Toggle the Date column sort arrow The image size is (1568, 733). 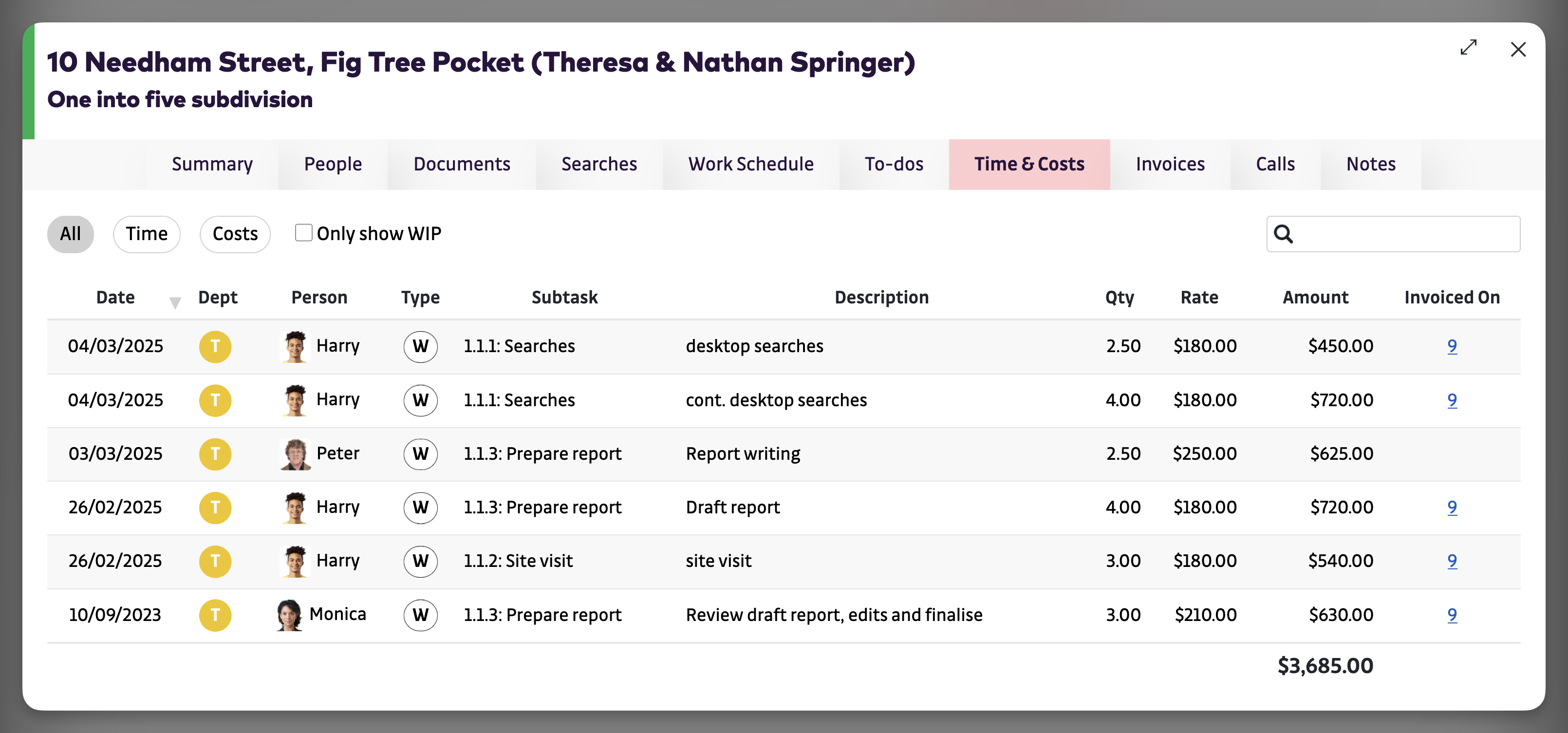[x=175, y=302]
